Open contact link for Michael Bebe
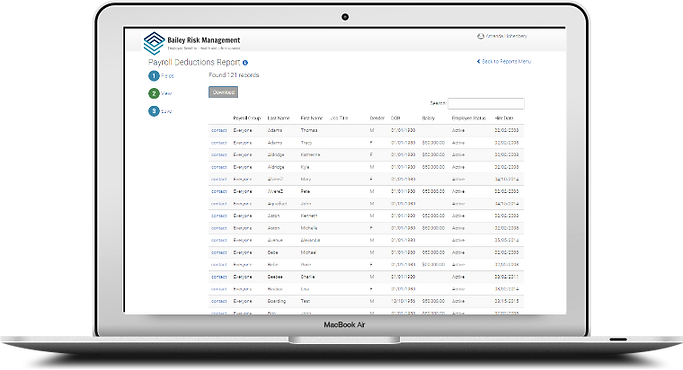The image size is (683, 370). [219, 252]
